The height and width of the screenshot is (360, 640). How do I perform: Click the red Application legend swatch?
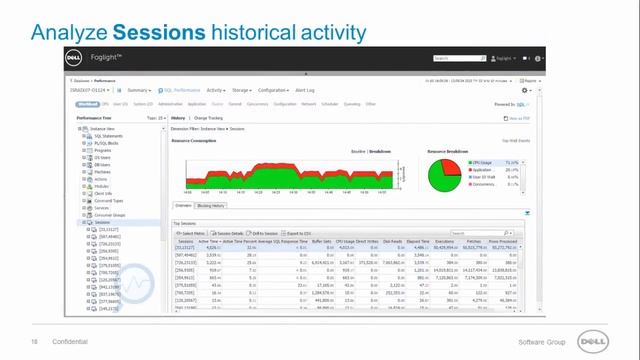coord(470,170)
